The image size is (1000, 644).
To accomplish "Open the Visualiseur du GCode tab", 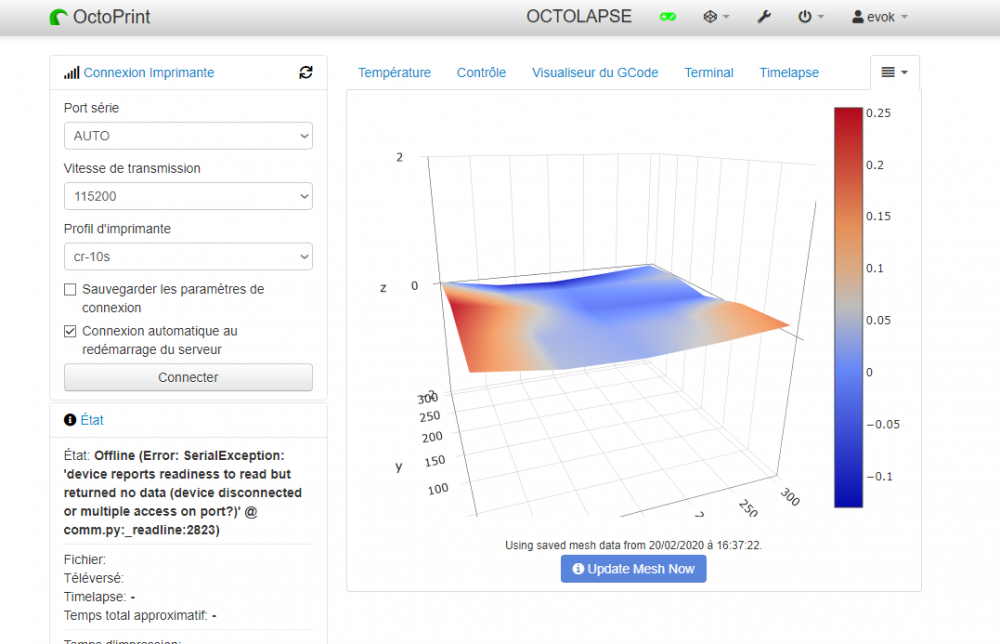I will pos(595,73).
